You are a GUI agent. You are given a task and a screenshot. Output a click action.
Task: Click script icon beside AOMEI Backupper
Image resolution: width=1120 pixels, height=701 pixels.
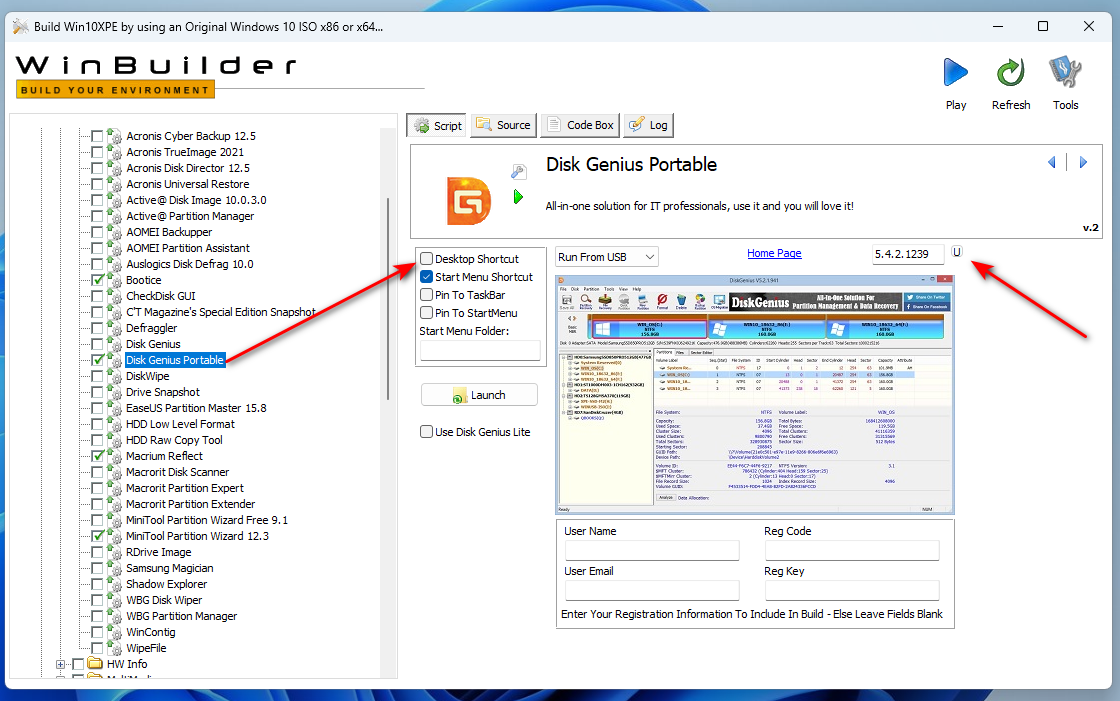click(x=114, y=232)
